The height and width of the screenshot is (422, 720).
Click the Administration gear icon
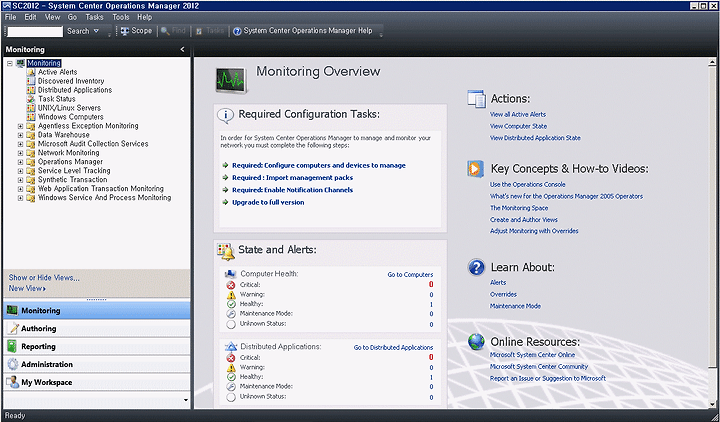point(13,364)
